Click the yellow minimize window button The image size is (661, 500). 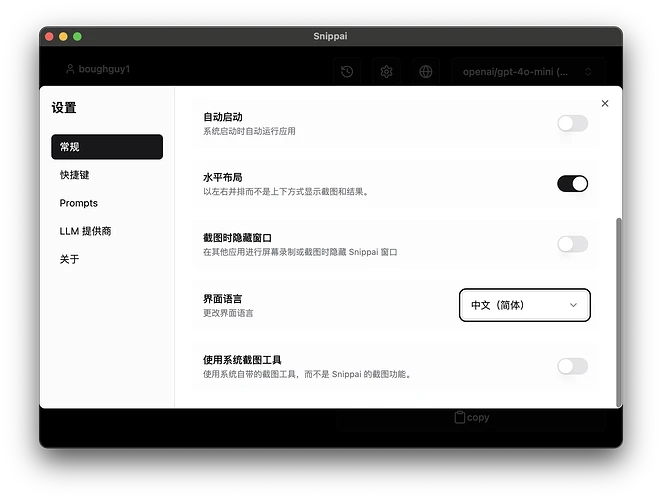63,37
